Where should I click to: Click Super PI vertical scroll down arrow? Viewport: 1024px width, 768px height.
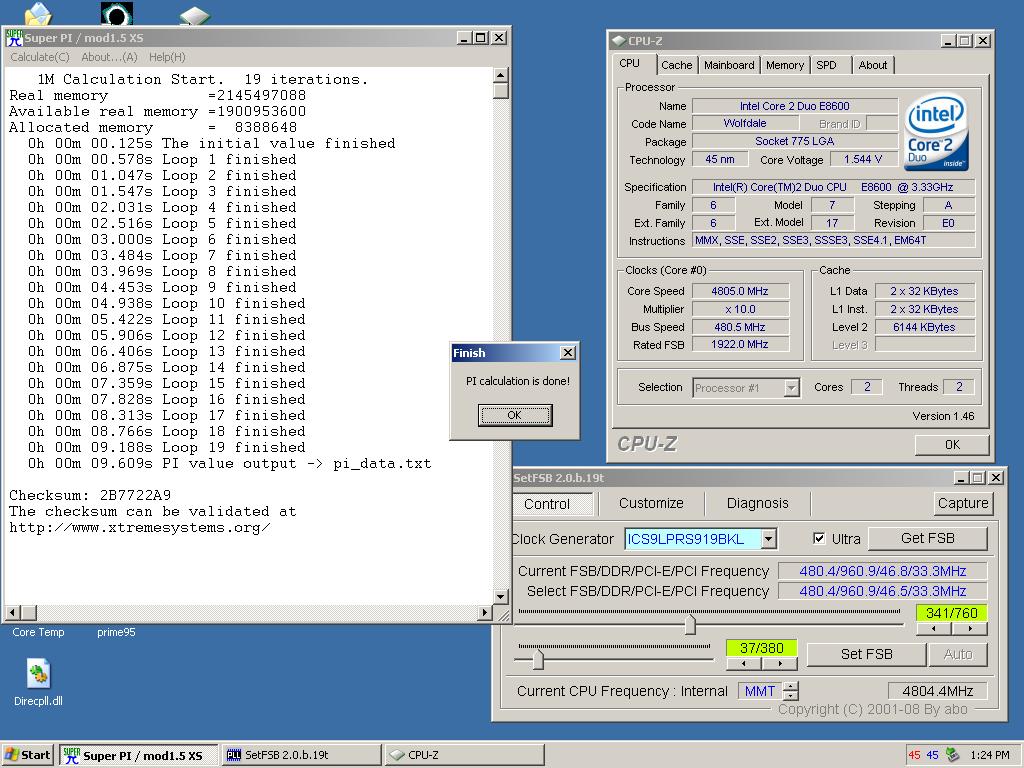pyautogui.click(x=501, y=597)
